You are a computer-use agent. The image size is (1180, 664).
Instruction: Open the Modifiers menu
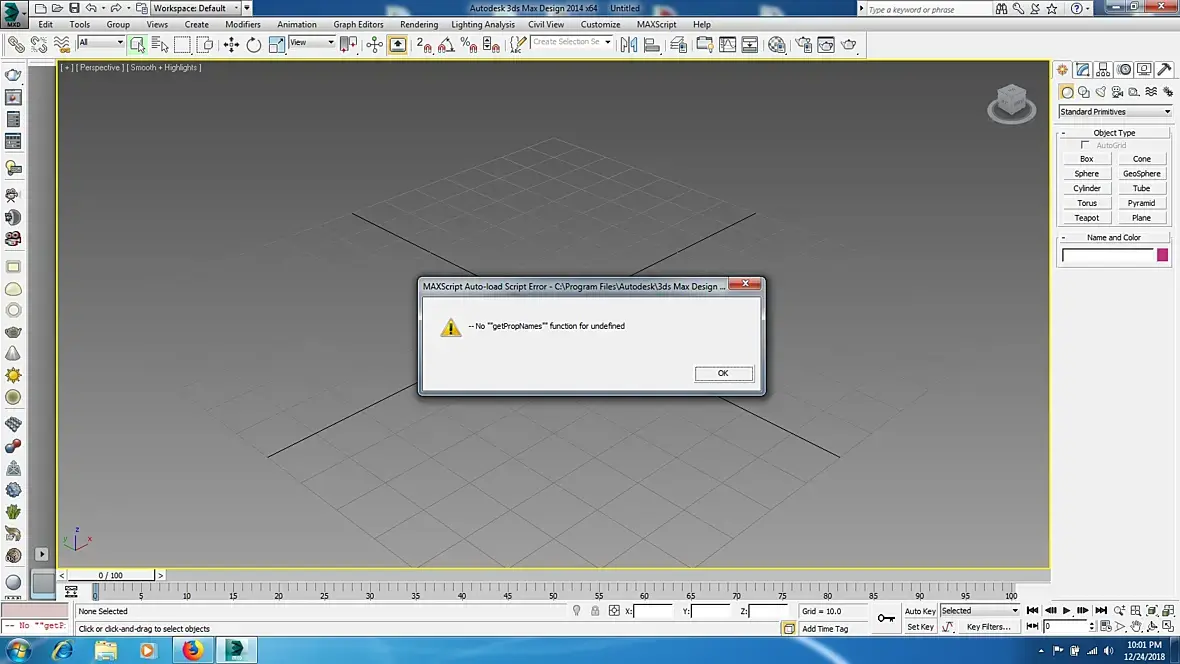point(243,25)
